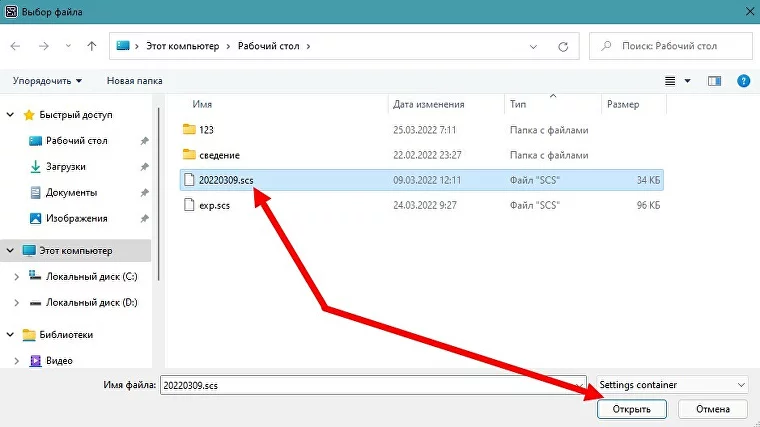Click the pin icon beside 'Документы'
The image size is (760, 427).
coord(144,193)
